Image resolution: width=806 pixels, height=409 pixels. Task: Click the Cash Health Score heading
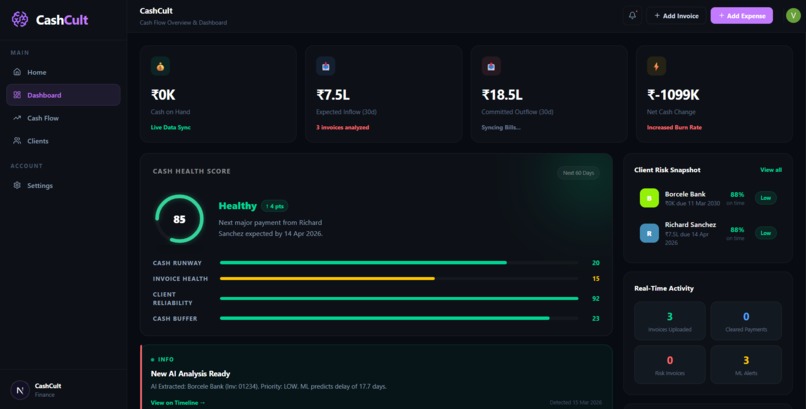click(192, 171)
